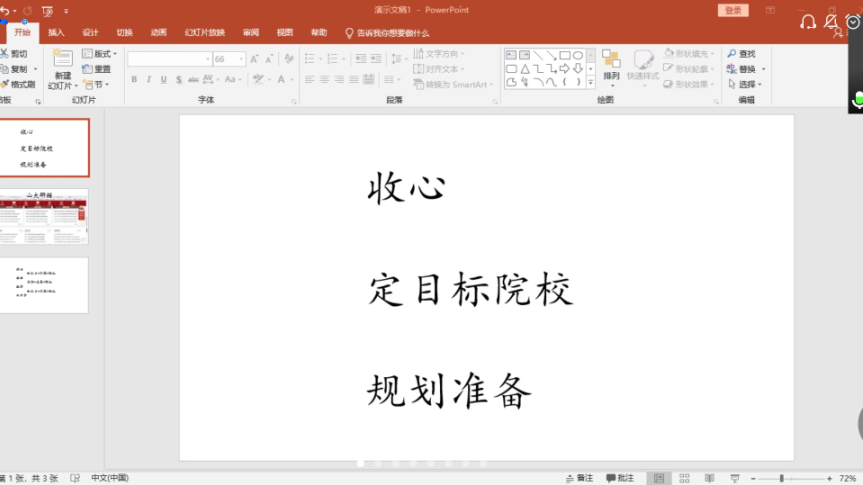Click the 格式刷 (Format Painter) tool
The height and width of the screenshot is (485, 863).
(x=19, y=85)
